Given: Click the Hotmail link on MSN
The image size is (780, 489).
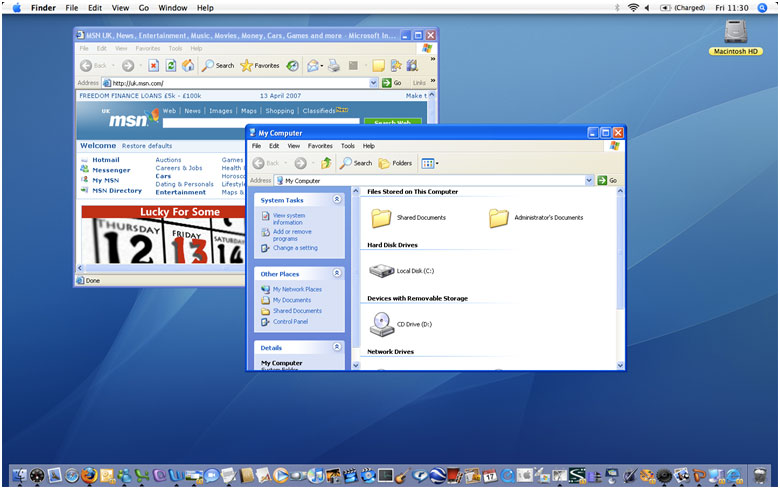Looking at the screenshot, I should (105, 160).
